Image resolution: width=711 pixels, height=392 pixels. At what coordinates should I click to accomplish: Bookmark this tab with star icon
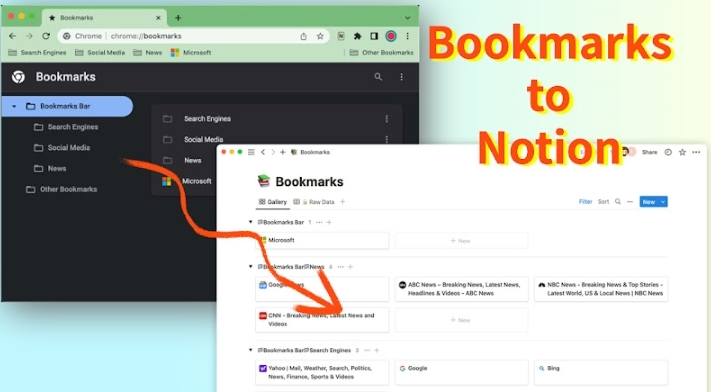pyautogui.click(x=320, y=36)
